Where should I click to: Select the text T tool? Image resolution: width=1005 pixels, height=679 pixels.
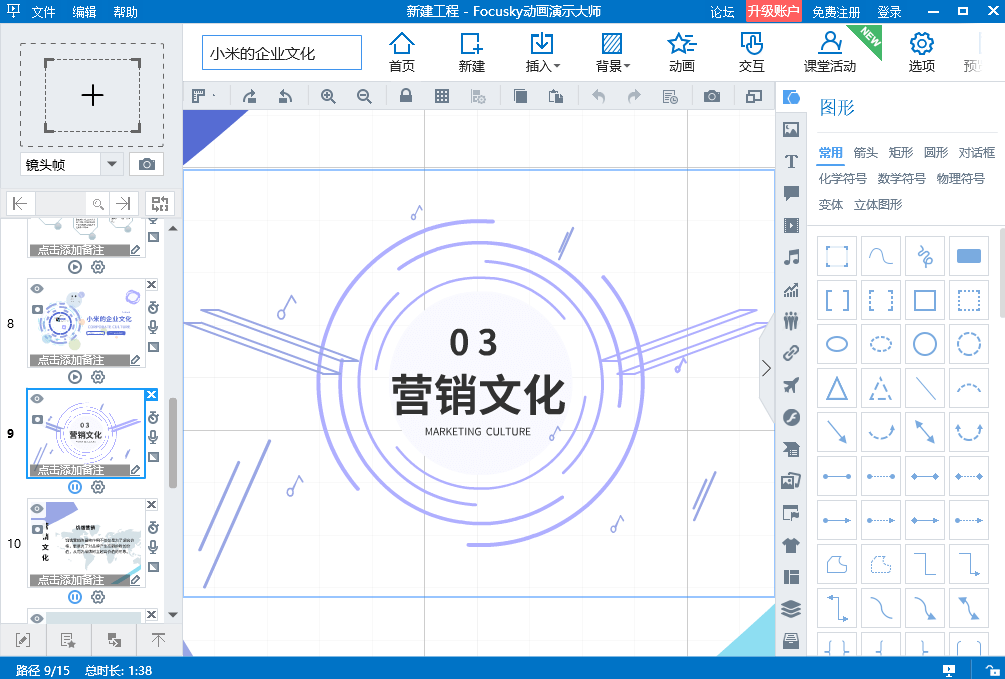(x=791, y=161)
